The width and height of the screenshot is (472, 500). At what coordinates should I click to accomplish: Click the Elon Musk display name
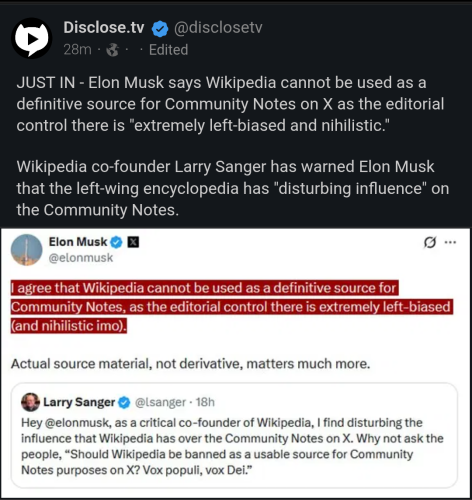[x=78, y=242]
